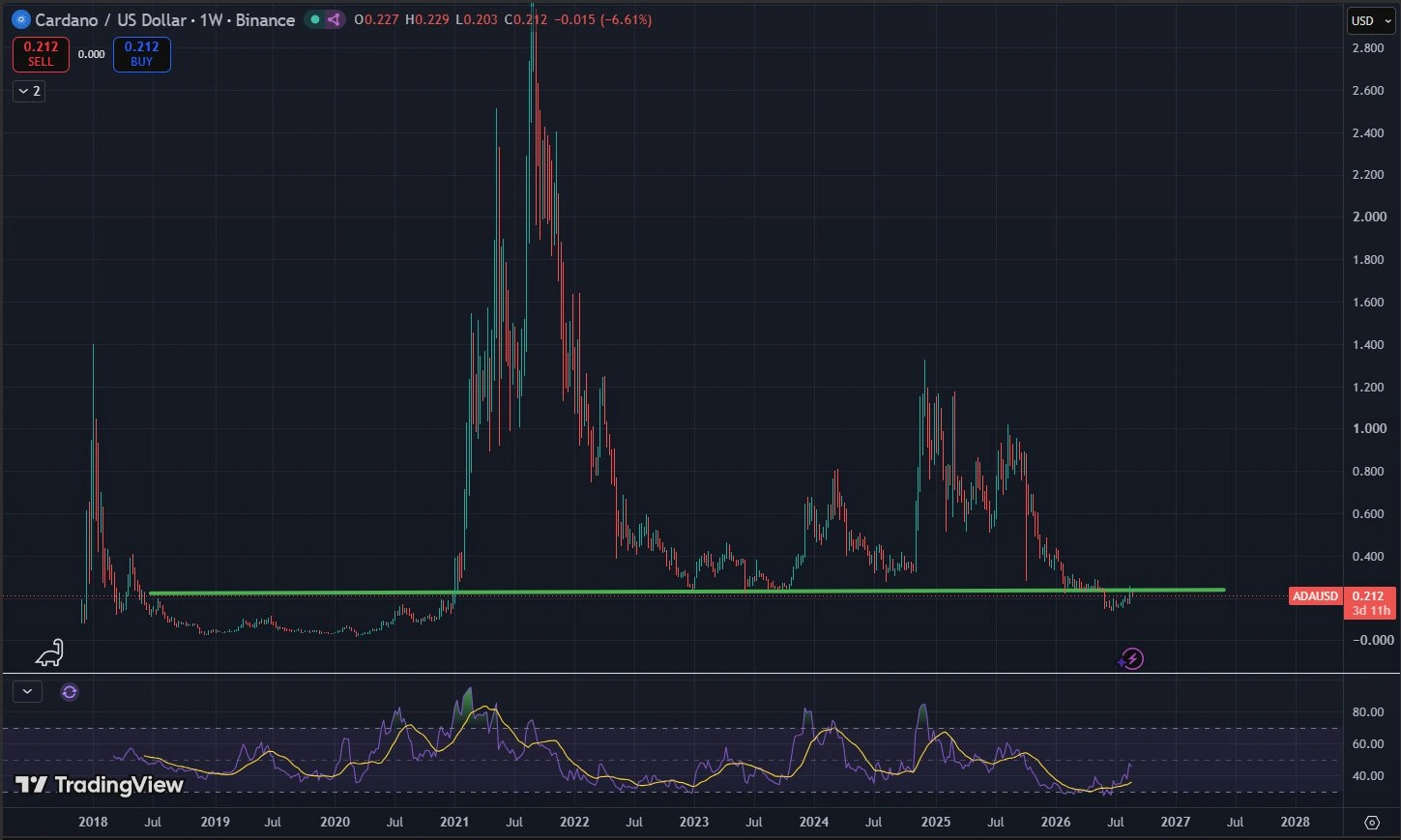Click 2.400 on the price scale
This screenshot has width=1401, height=840.
[x=1367, y=133]
